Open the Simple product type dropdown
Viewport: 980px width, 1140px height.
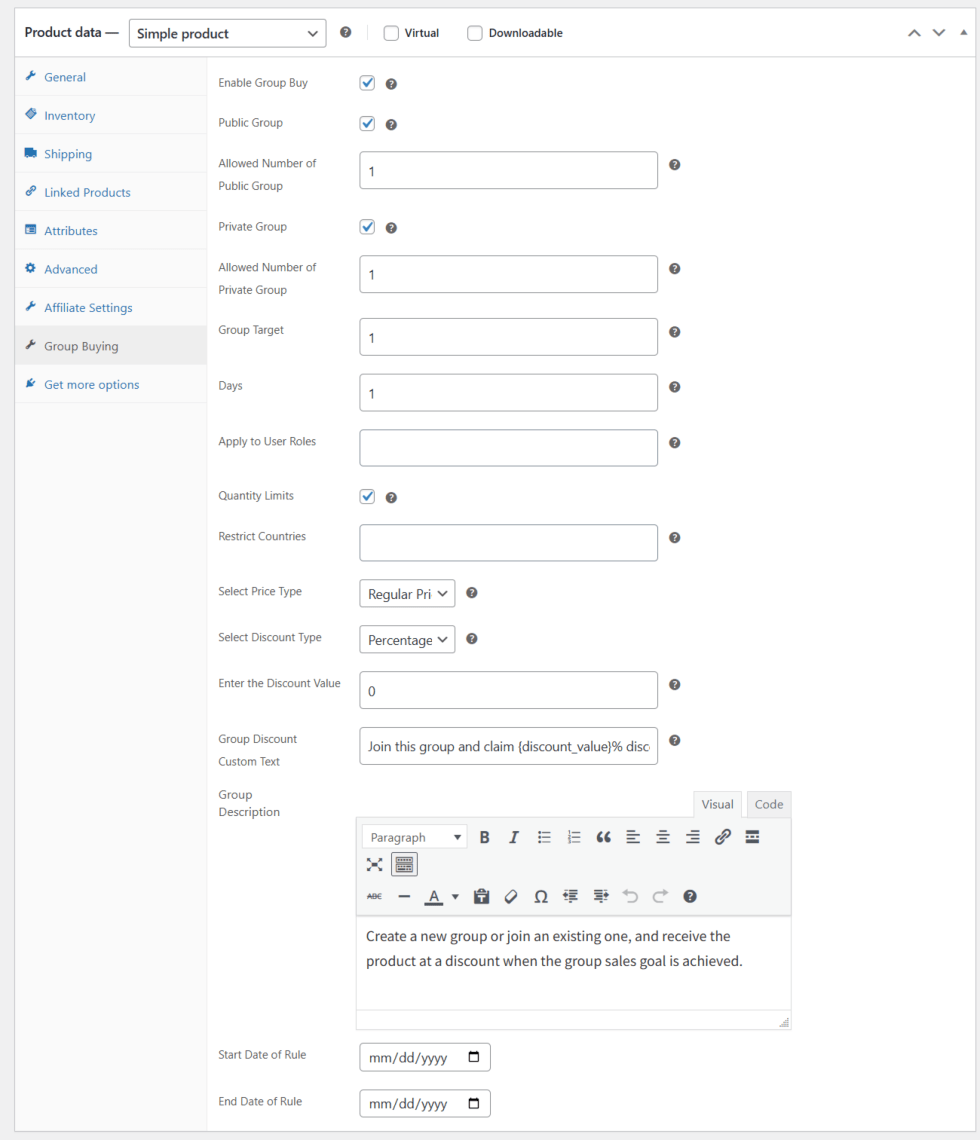(227, 33)
